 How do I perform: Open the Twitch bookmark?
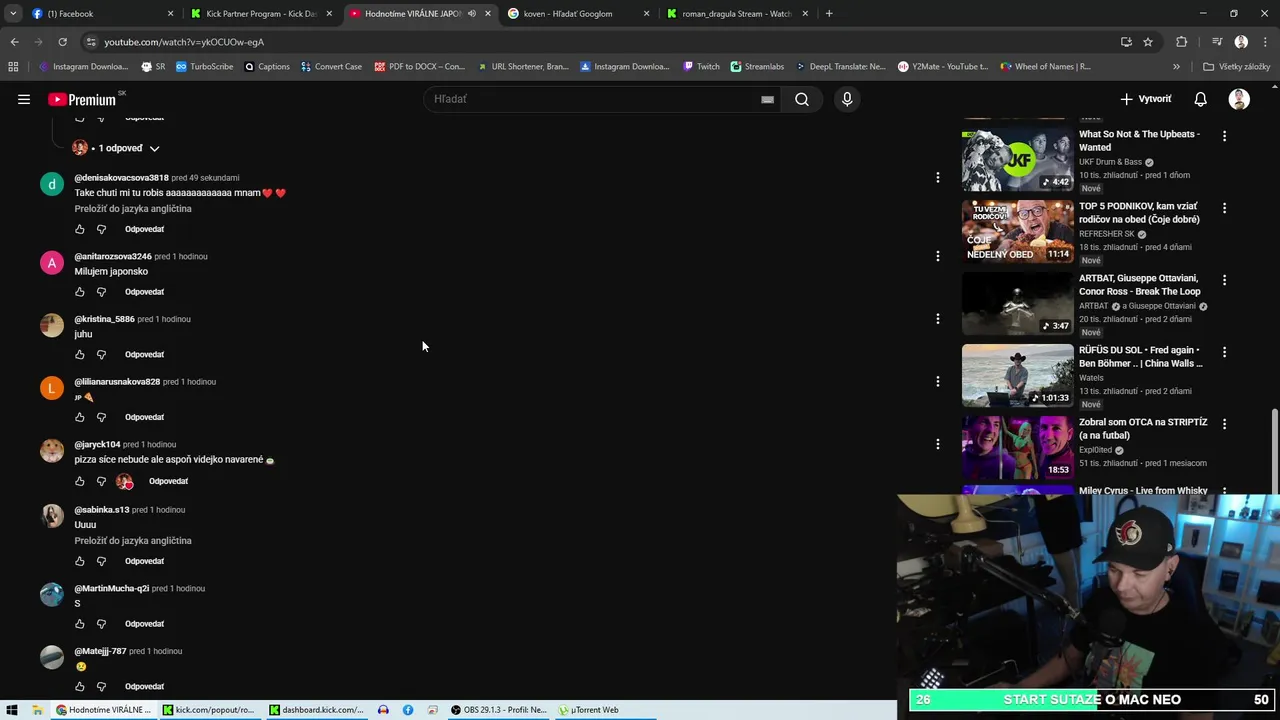pos(701,67)
